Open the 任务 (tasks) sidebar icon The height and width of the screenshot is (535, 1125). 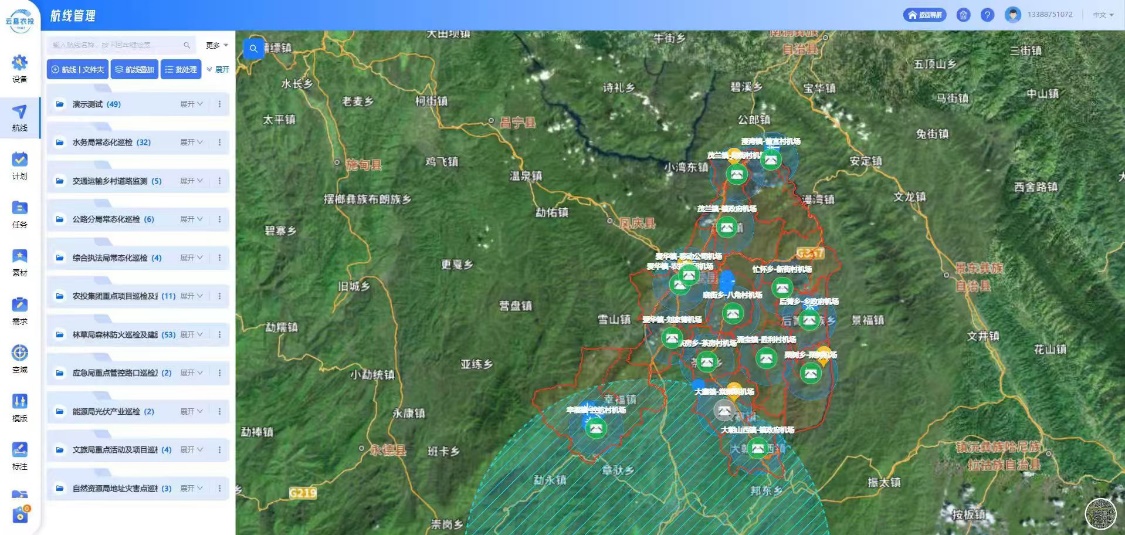[x=20, y=212]
